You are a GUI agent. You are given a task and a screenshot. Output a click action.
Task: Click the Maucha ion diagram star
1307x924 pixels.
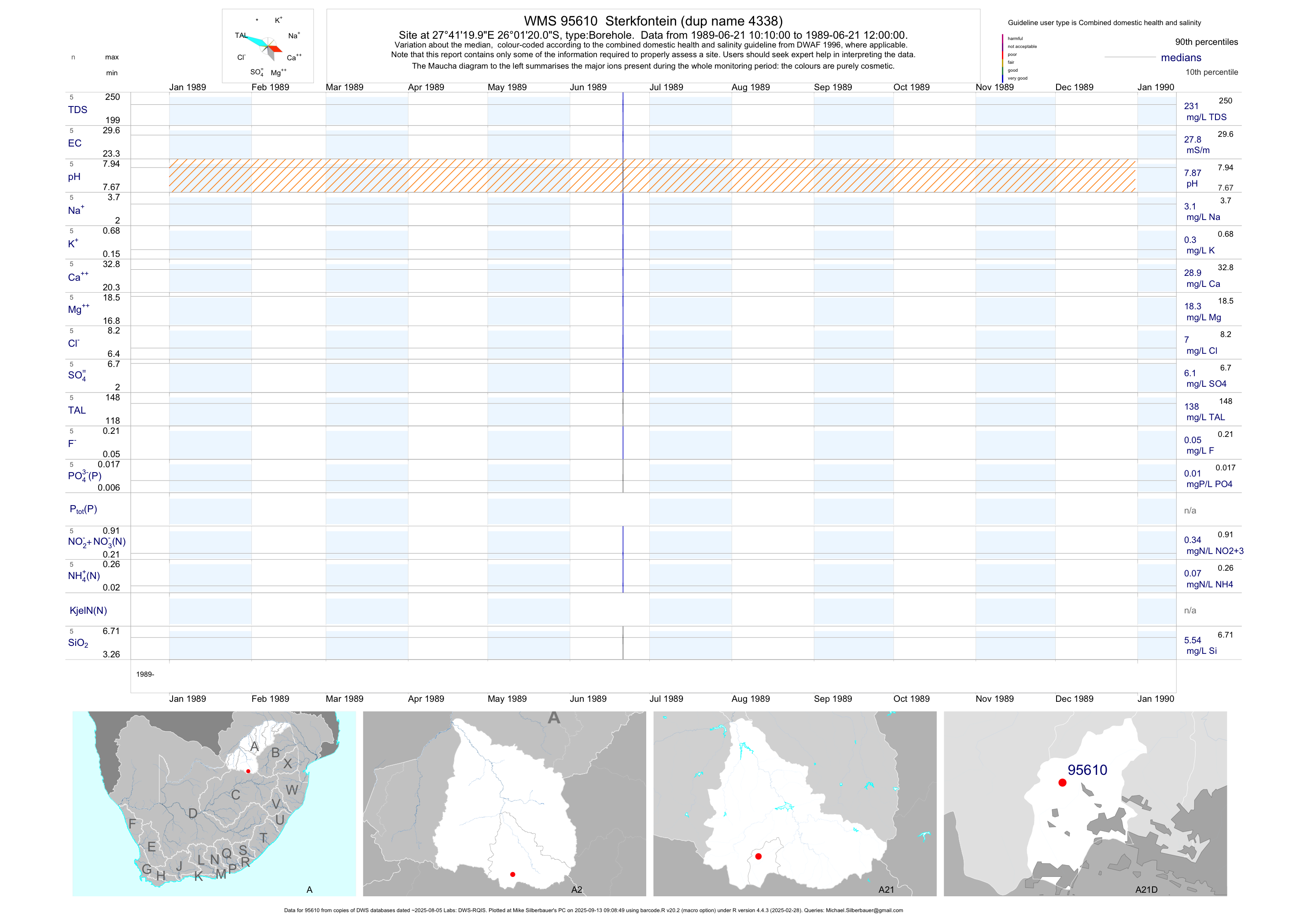pyautogui.click(x=268, y=47)
